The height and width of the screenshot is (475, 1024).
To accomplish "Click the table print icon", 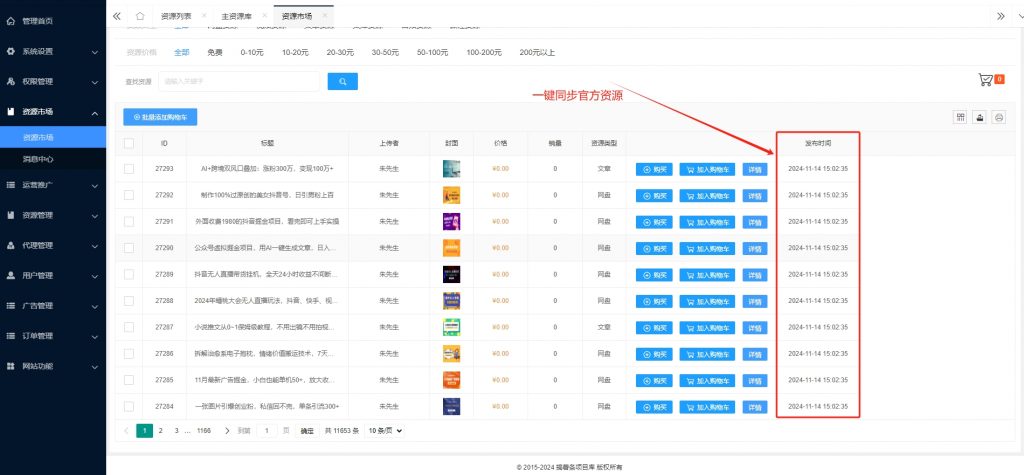I will [999, 117].
